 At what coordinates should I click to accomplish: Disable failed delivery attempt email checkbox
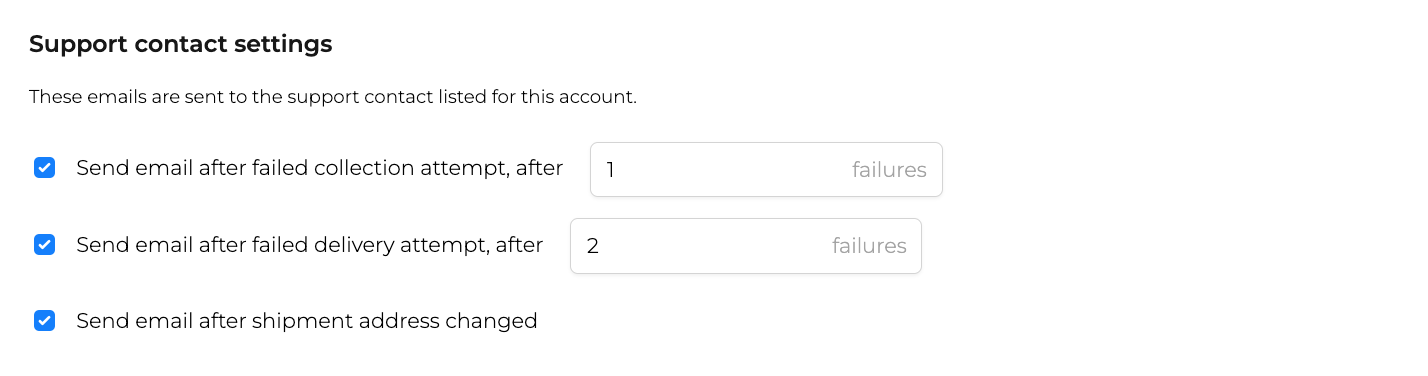[44, 244]
